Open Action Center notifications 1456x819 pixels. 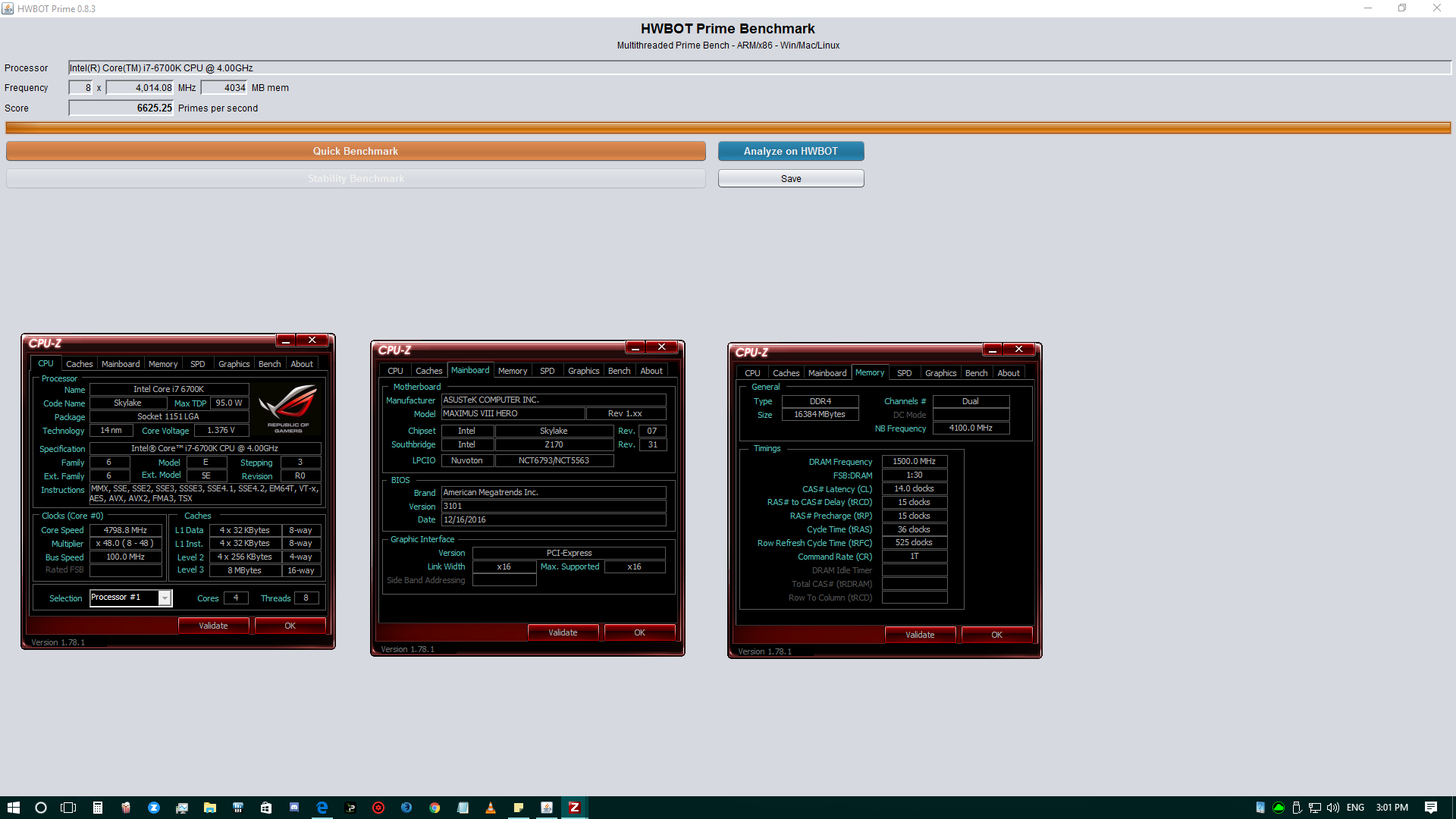pyautogui.click(x=1431, y=808)
